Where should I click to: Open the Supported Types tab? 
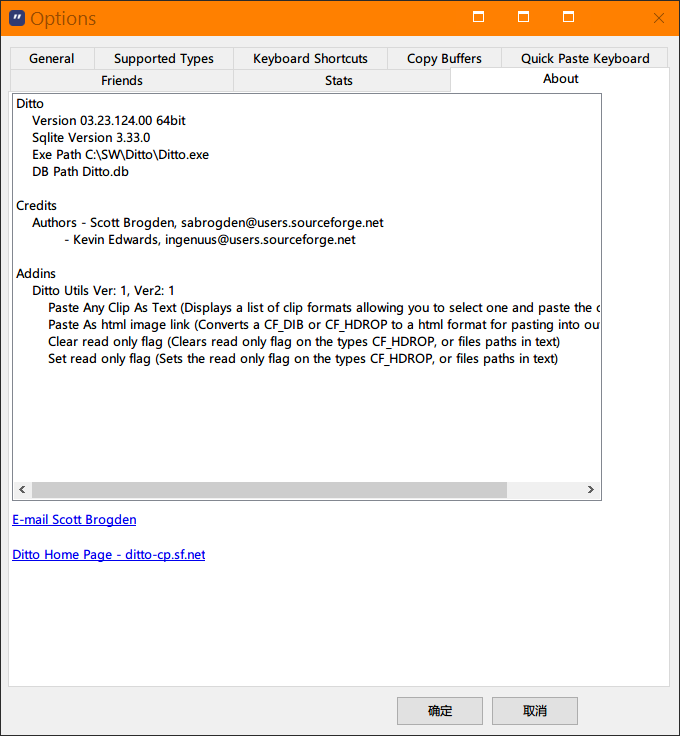(164, 58)
